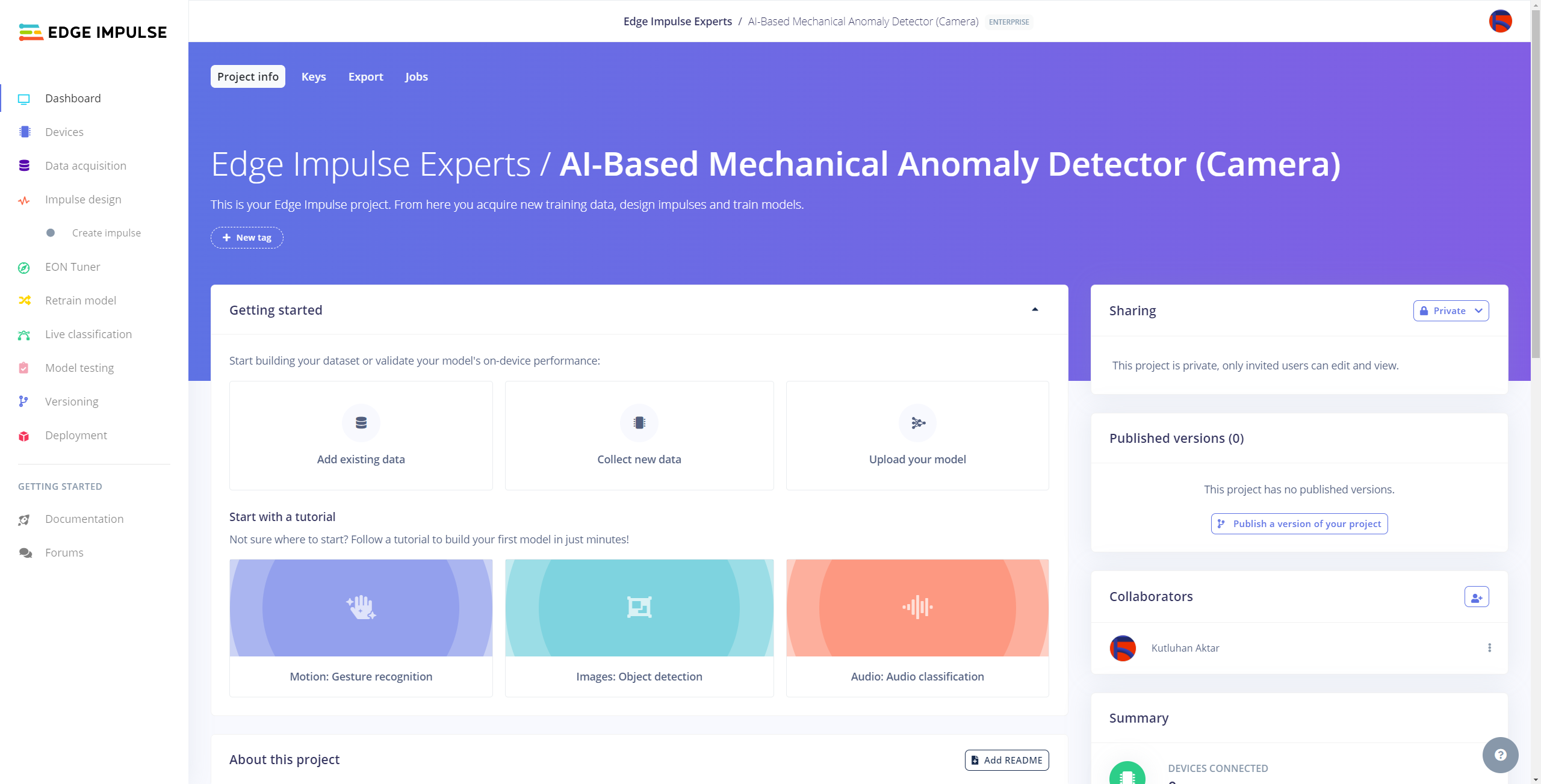The width and height of the screenshot is (1541, 784).
Task: Click the add collaborator icon button
Action: pyautogui.click(x=1476, y=597)
